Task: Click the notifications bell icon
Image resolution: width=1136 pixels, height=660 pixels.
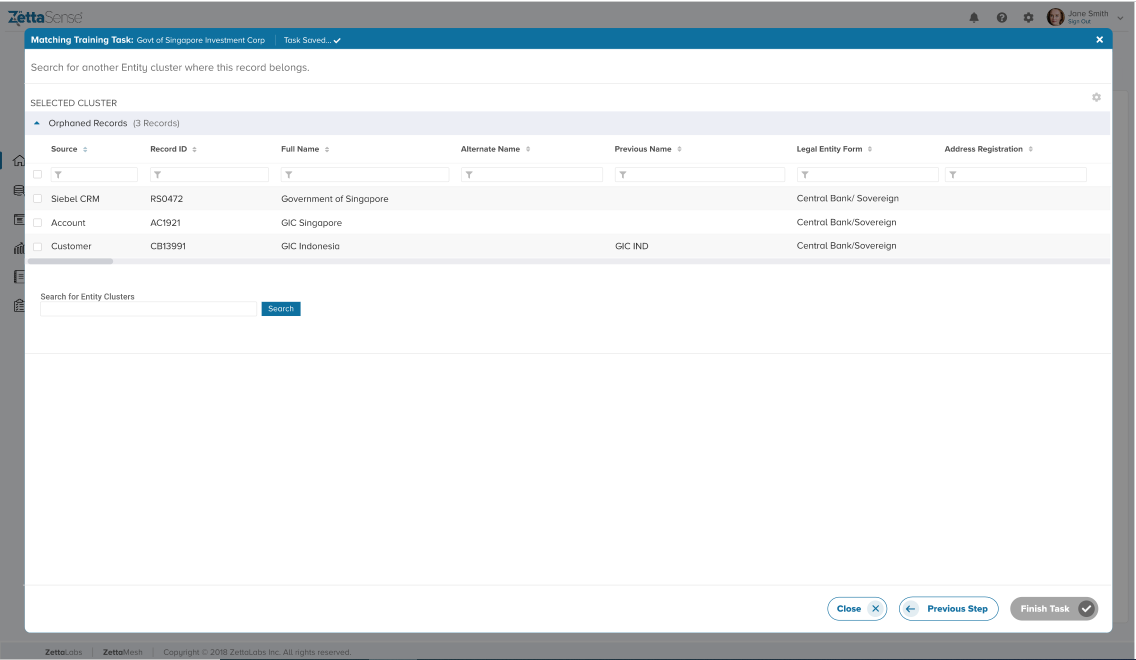Action: 974,18
